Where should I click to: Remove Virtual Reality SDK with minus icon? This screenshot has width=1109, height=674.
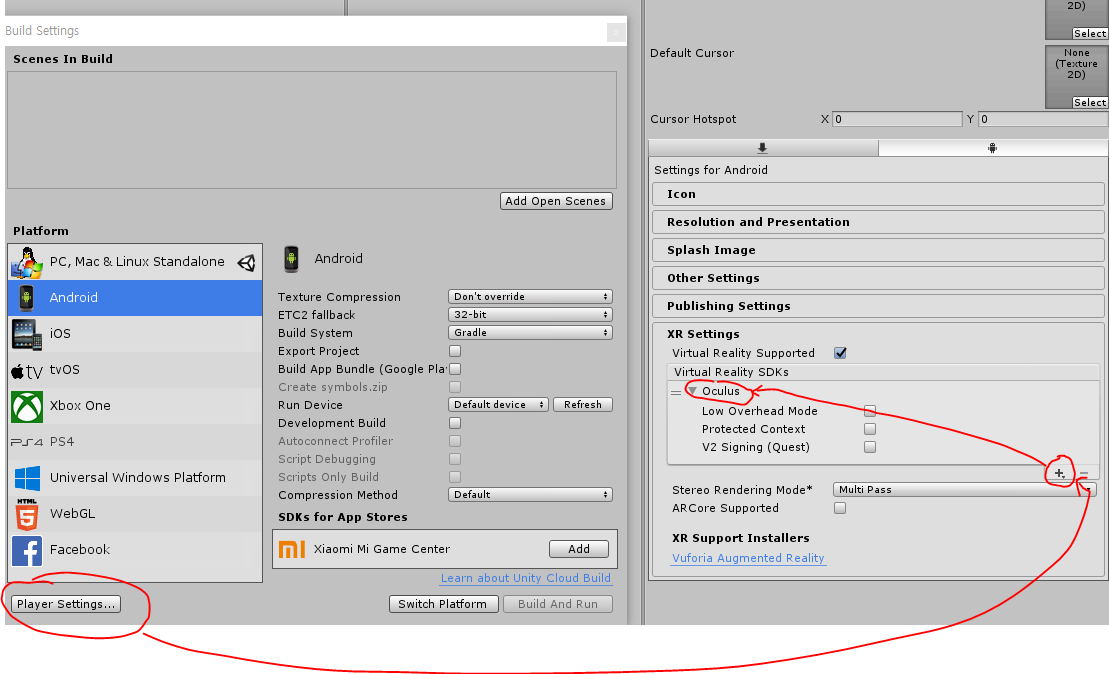point(1084,473)
